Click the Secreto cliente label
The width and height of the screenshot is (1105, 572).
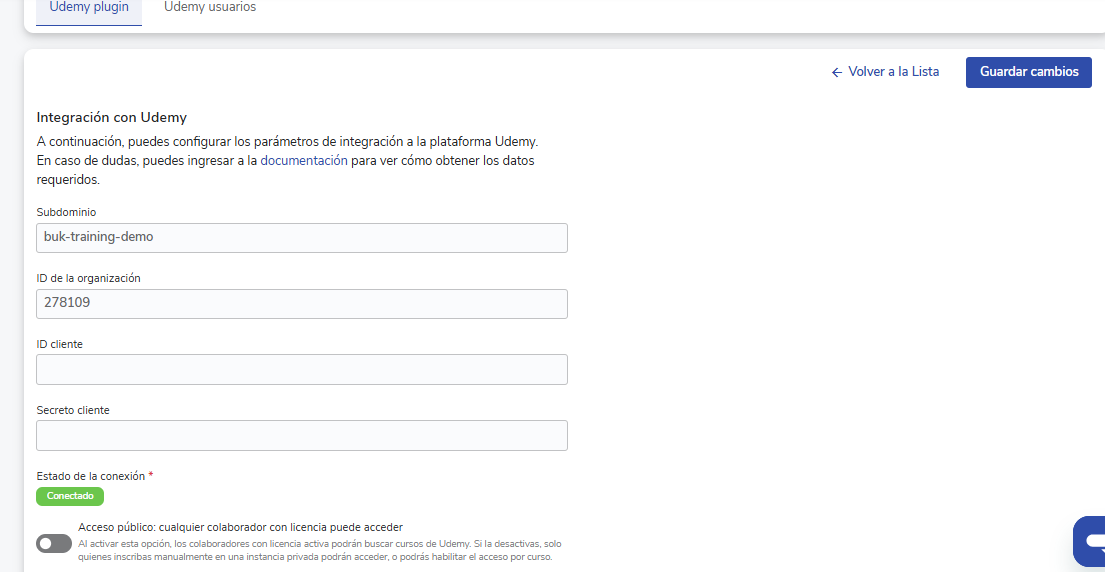73,410
